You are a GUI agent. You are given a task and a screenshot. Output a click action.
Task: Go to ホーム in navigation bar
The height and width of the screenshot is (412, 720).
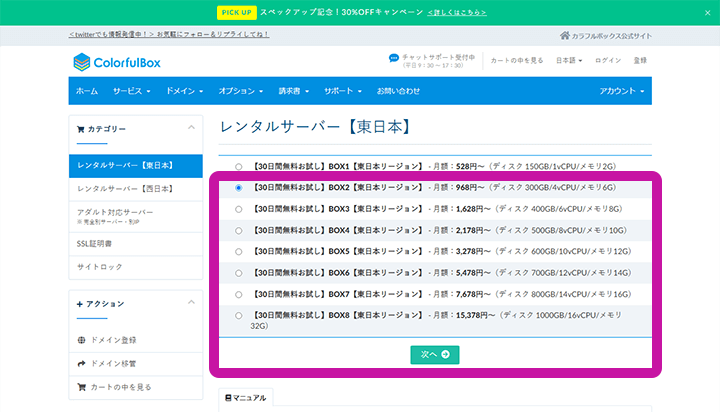[87, 91]
